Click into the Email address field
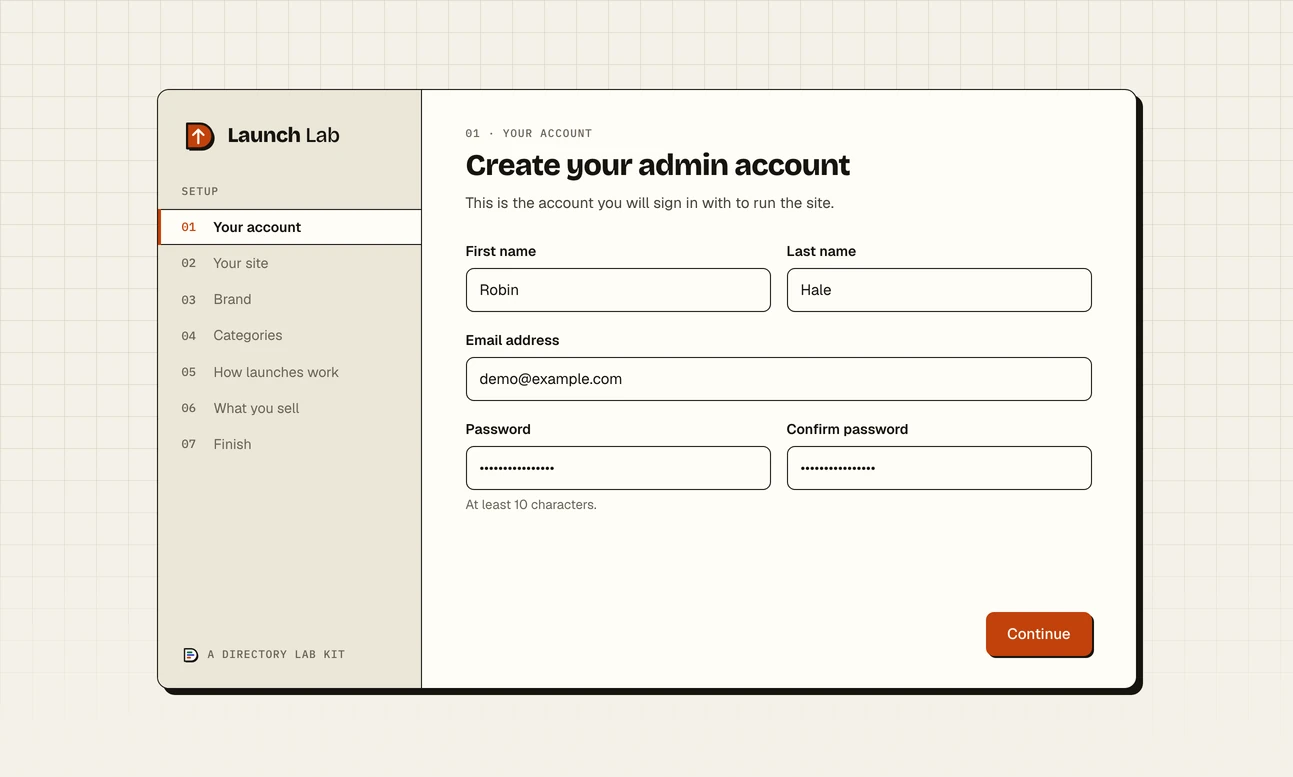1293x777 pixels. point(778,379)
